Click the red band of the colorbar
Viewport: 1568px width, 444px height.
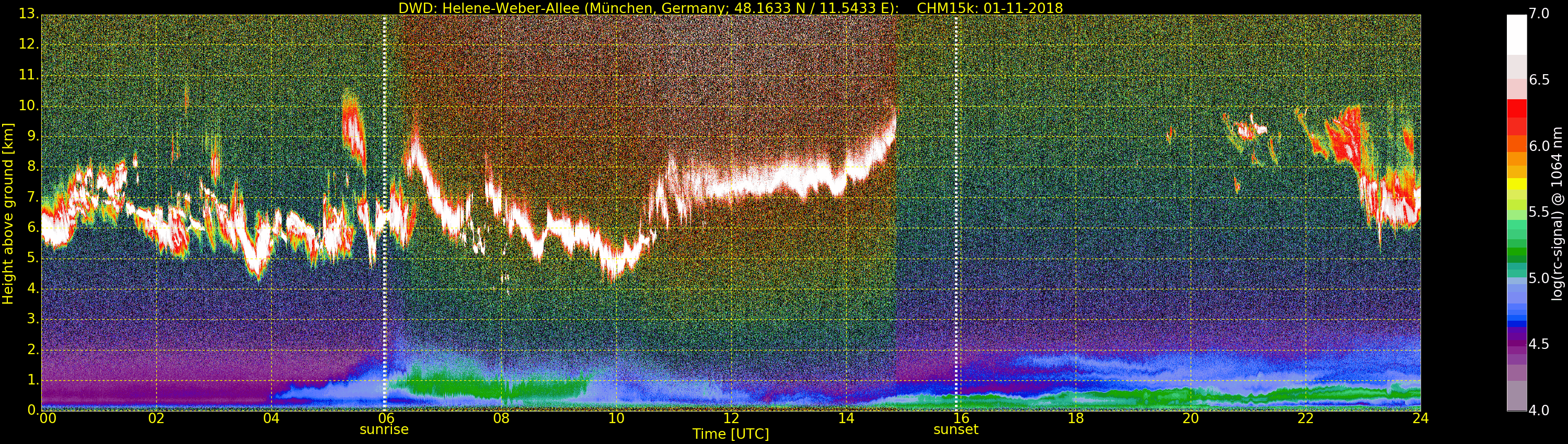[x=1517, y=116]
